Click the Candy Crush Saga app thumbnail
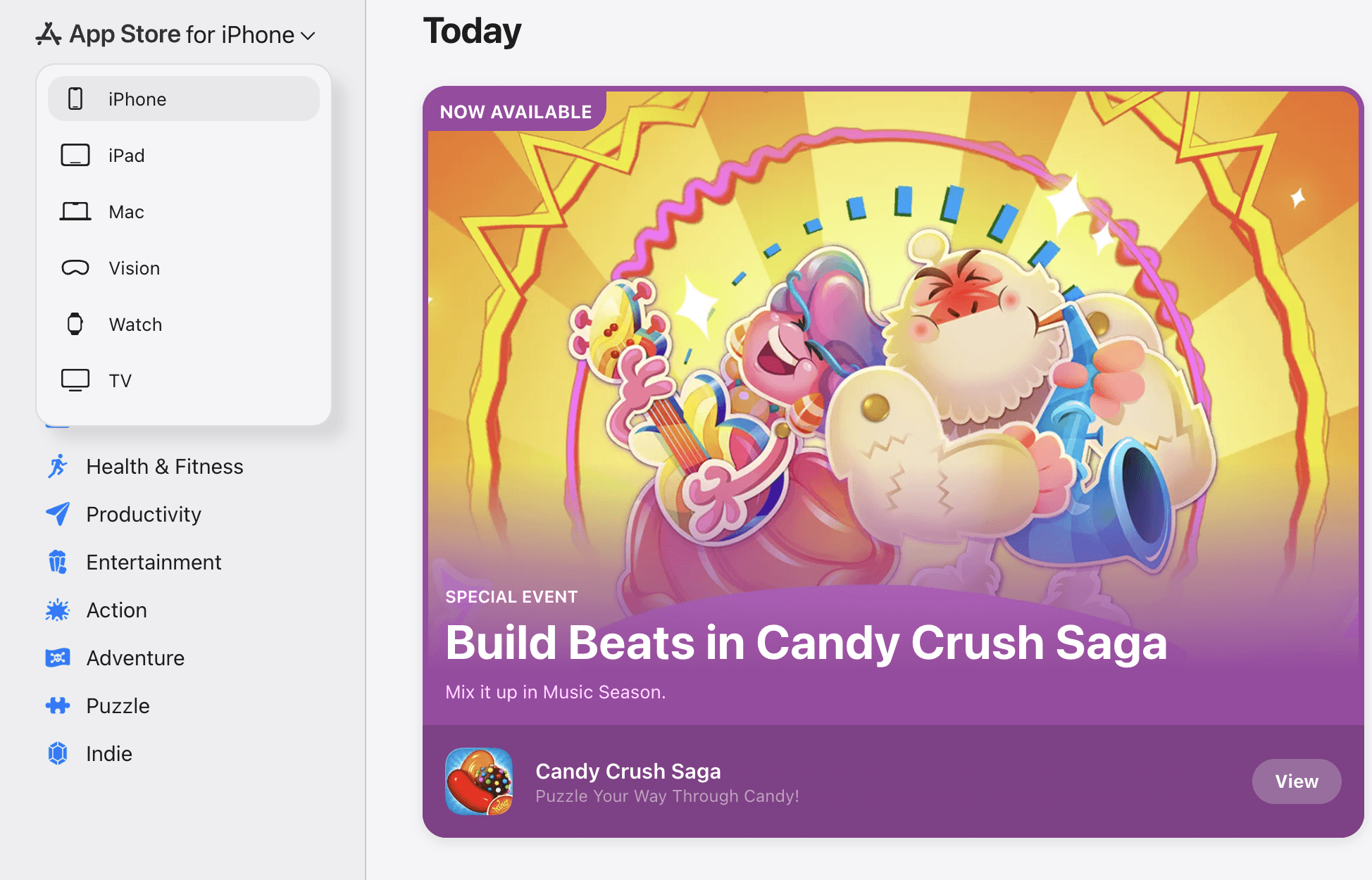 480,781
